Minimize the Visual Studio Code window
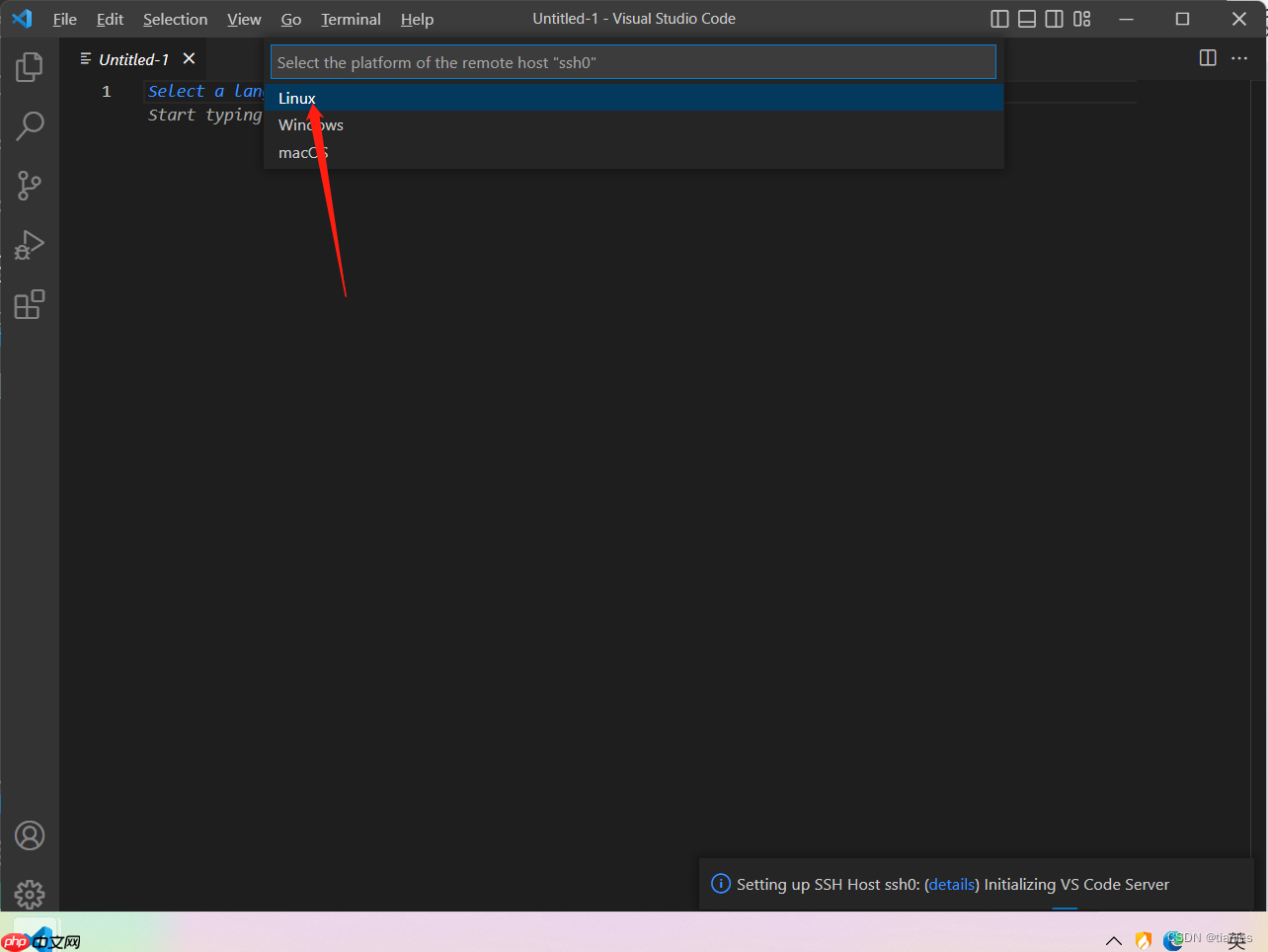Screen dimensions: 1268x952 click(1126, 19)
